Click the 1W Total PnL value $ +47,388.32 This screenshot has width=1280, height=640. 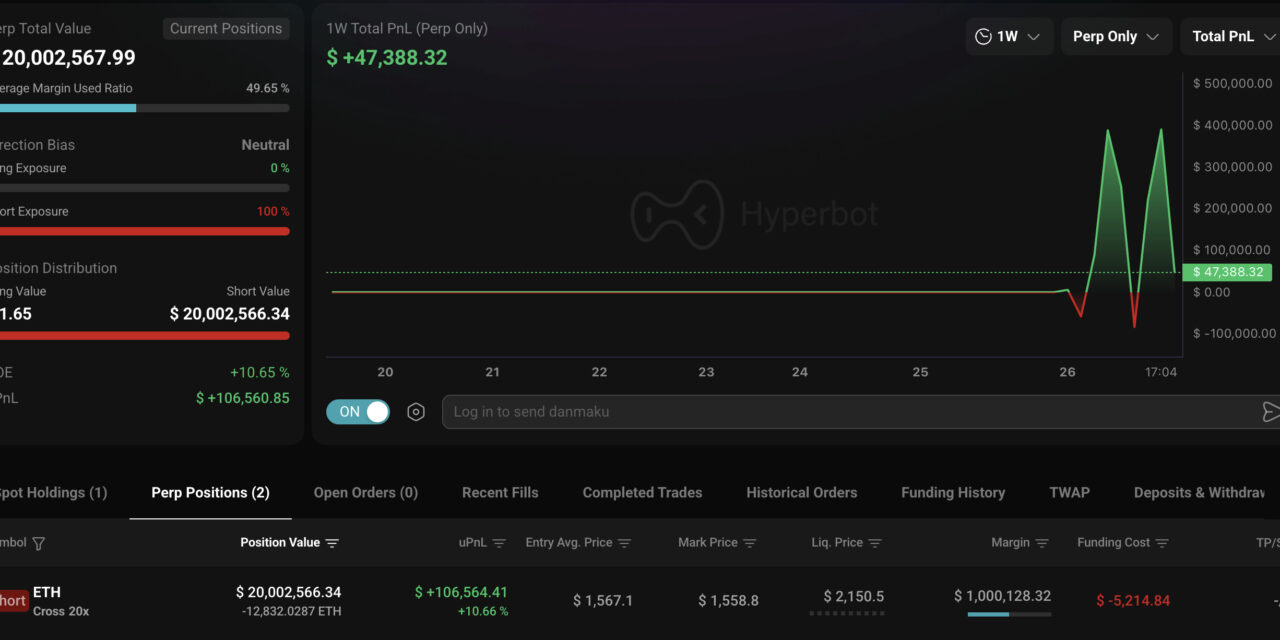(387, 58)
